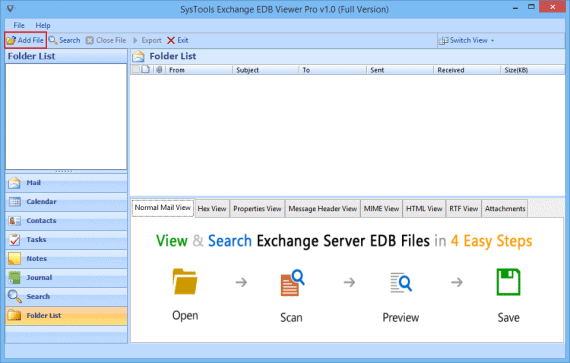Show Contacts from the sidebar

(66, 221)
